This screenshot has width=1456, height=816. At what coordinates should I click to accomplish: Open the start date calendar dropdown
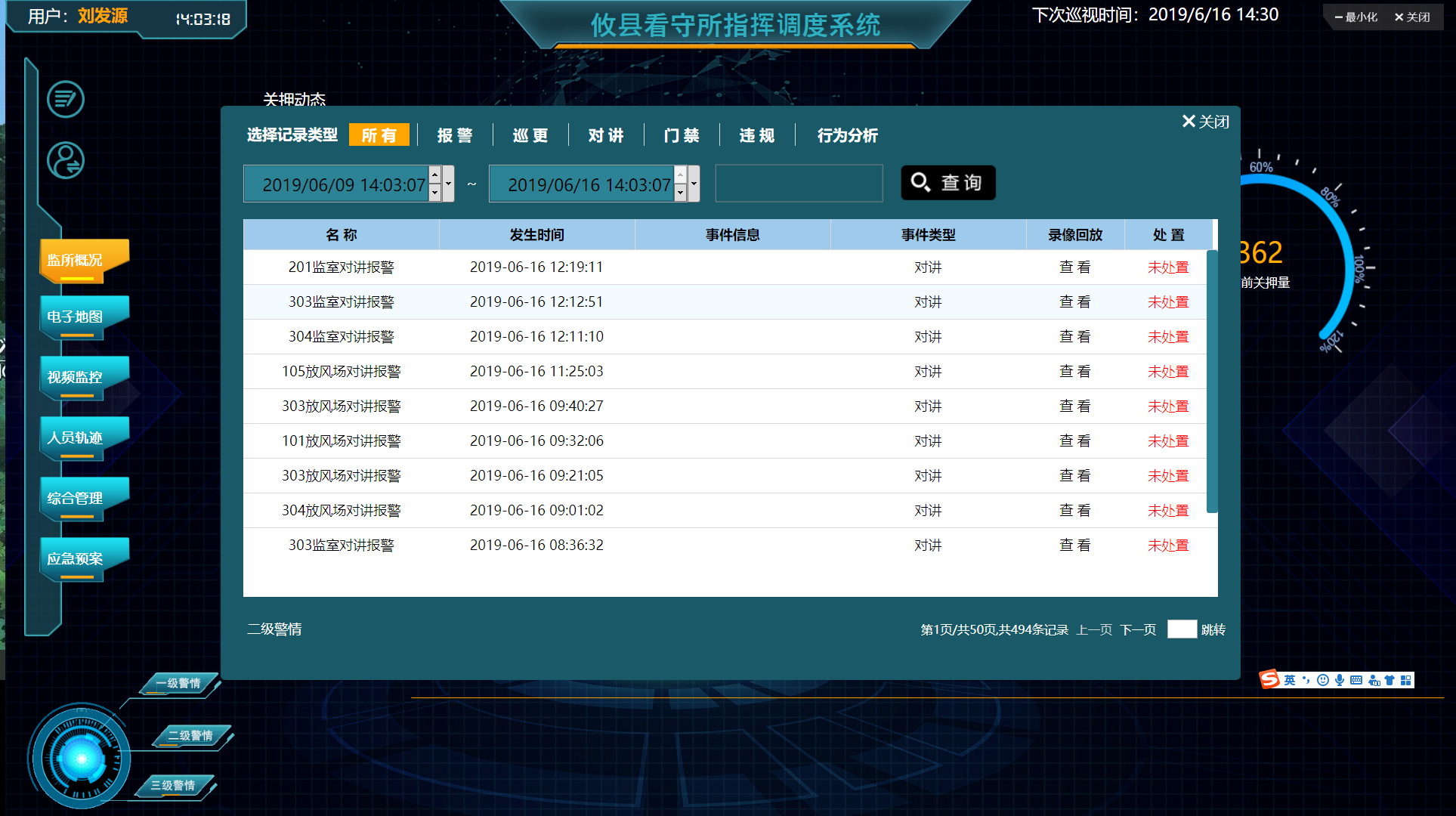coord(448,184)
